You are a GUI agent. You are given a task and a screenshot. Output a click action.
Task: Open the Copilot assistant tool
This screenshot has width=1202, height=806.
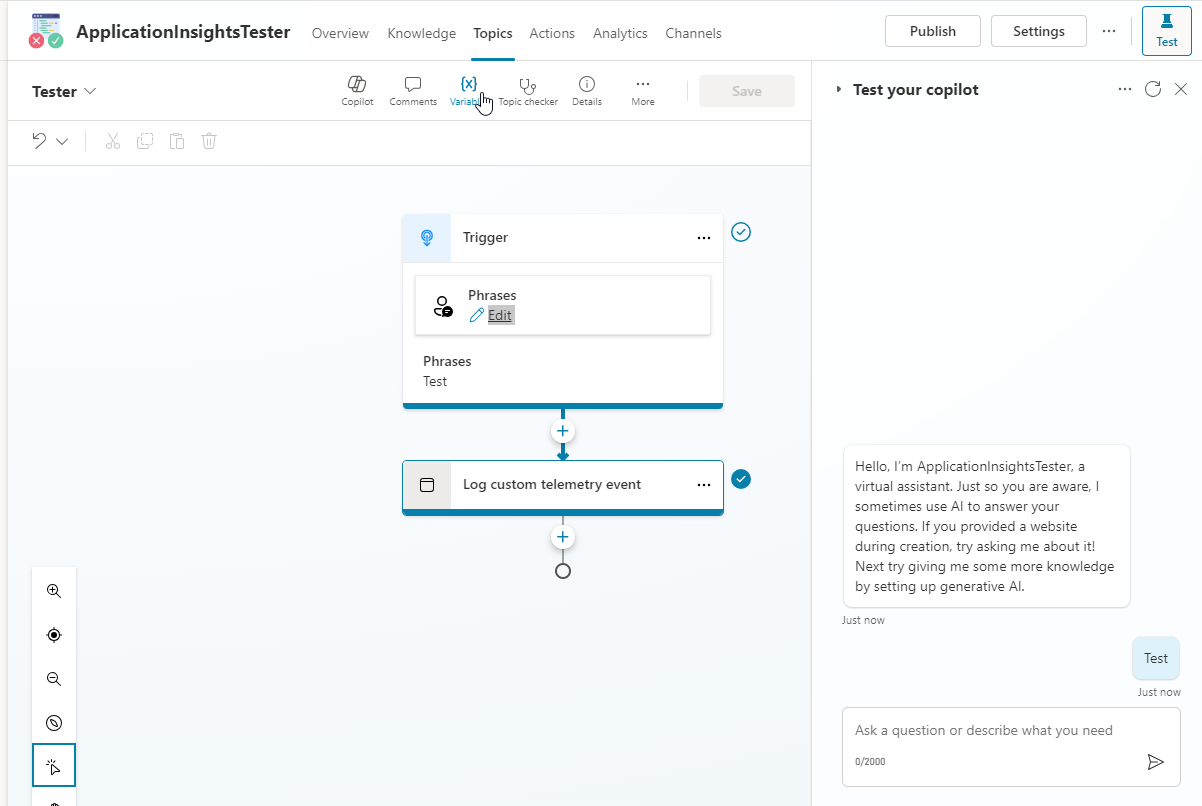[357, 90]
